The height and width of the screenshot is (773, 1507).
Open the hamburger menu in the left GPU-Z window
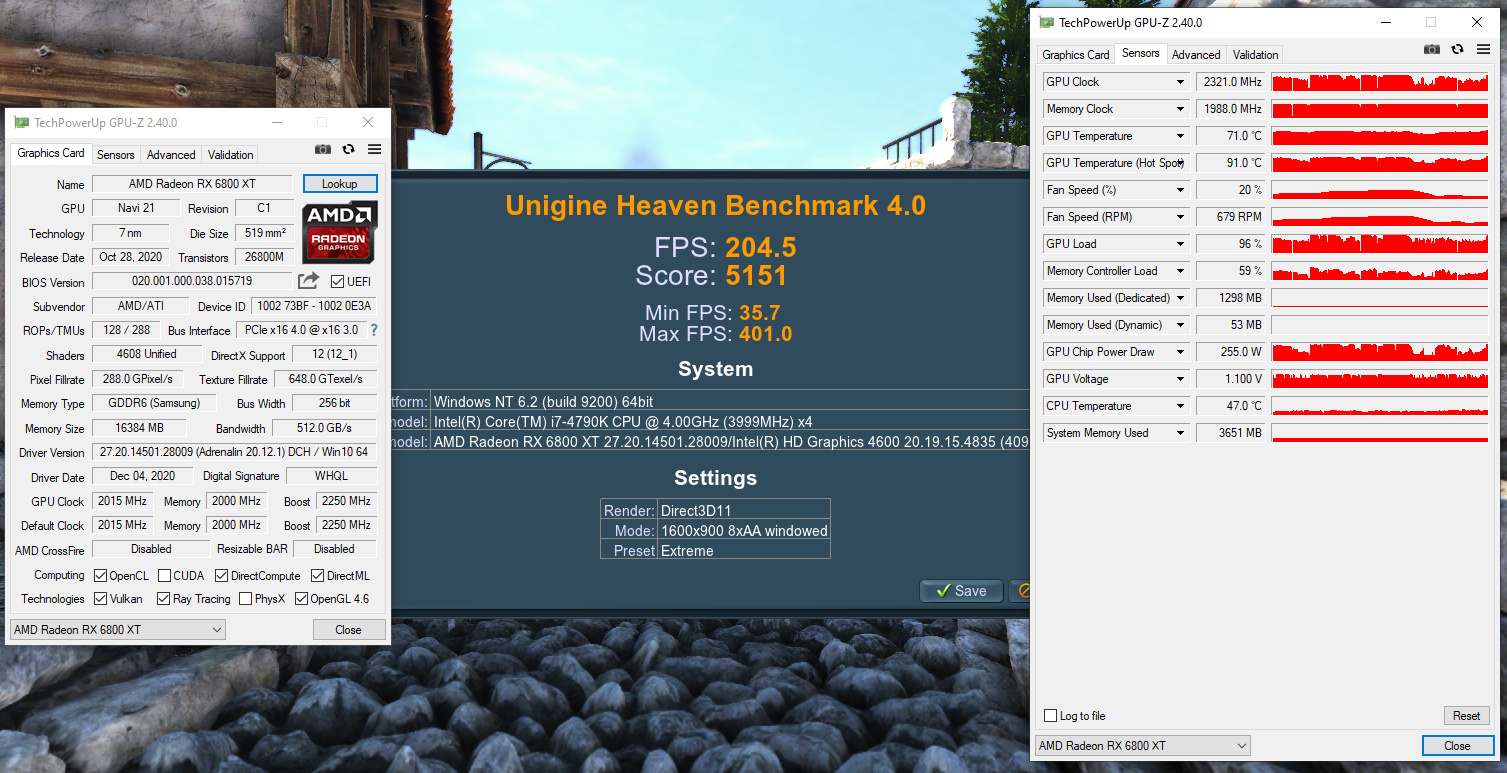pos(374,149)
